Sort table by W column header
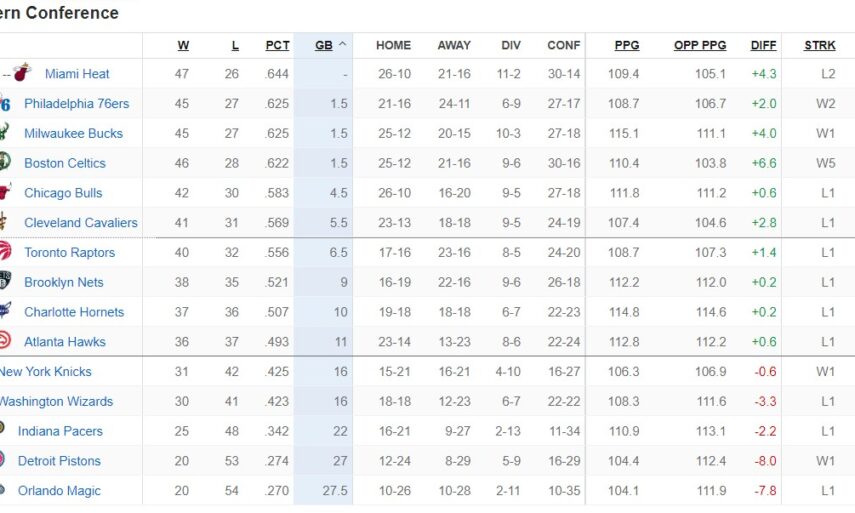 pyautogui.click(x=183, y=45)
